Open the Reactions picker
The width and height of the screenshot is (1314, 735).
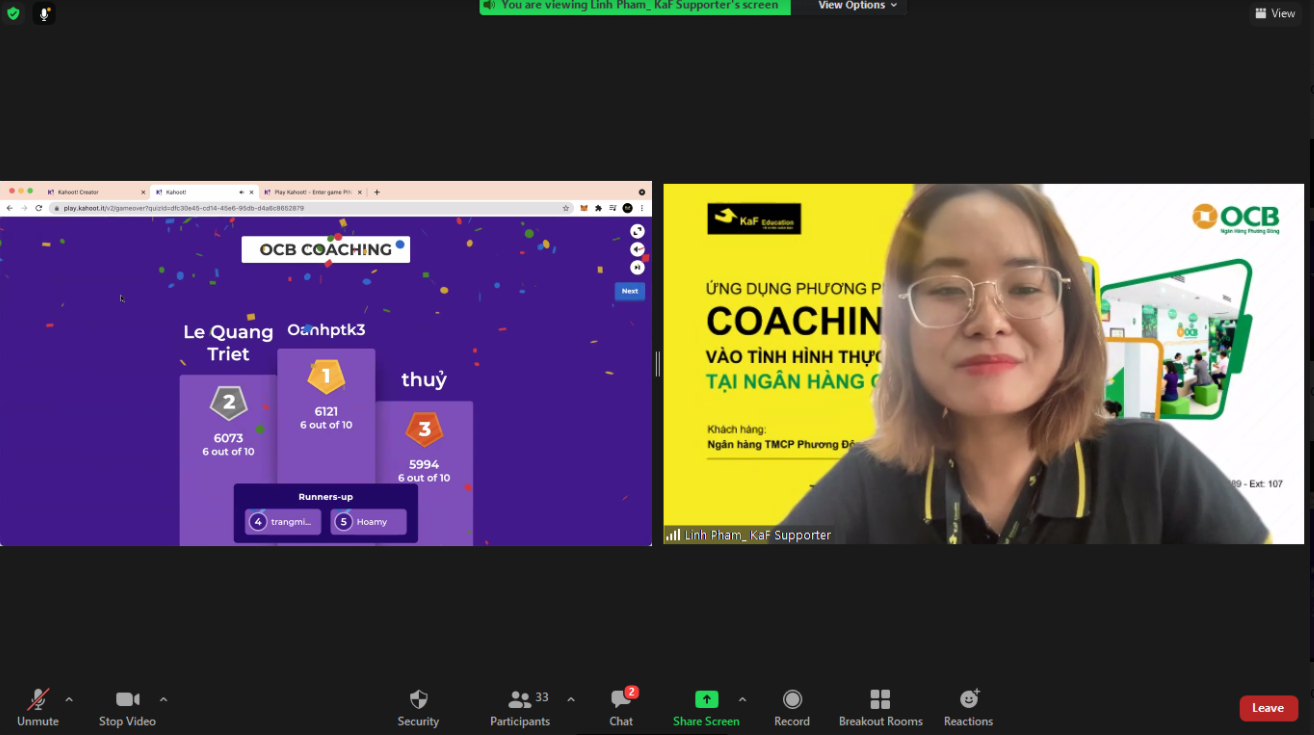click(x=968, y=707)
